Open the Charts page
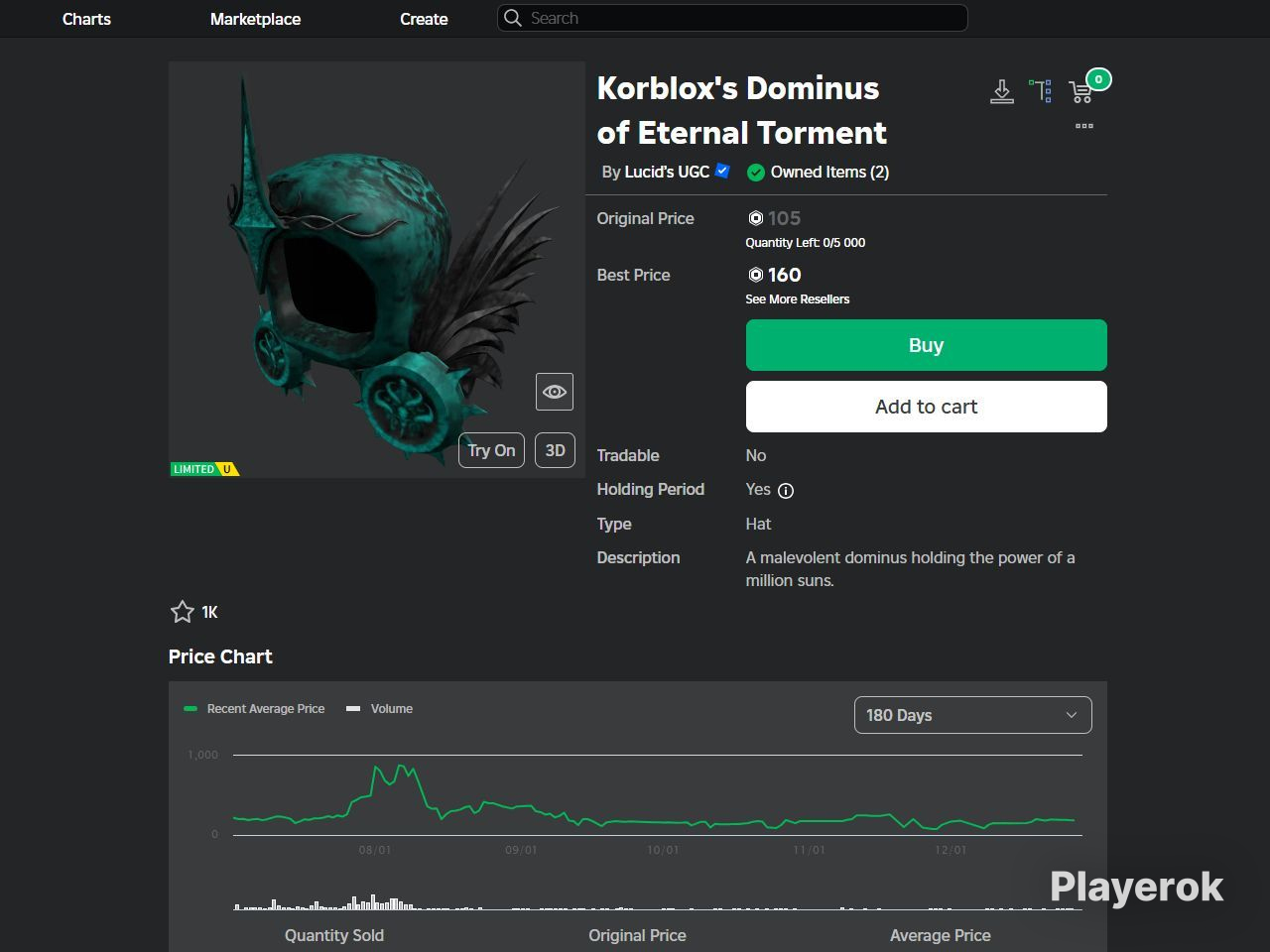The image size is (1270, 952). click(x=86, y=19)
